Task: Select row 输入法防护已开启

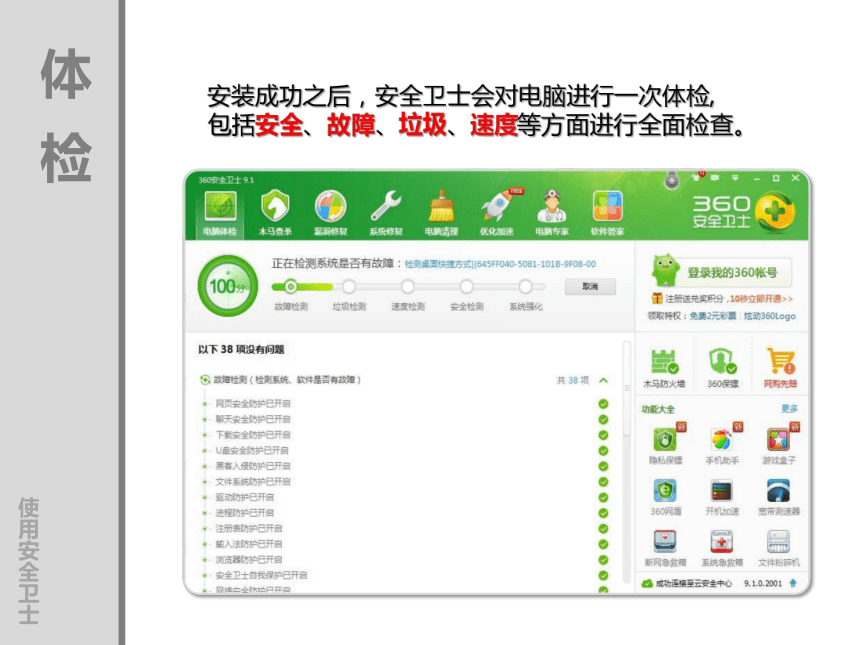Action: (x=405, y=544)
